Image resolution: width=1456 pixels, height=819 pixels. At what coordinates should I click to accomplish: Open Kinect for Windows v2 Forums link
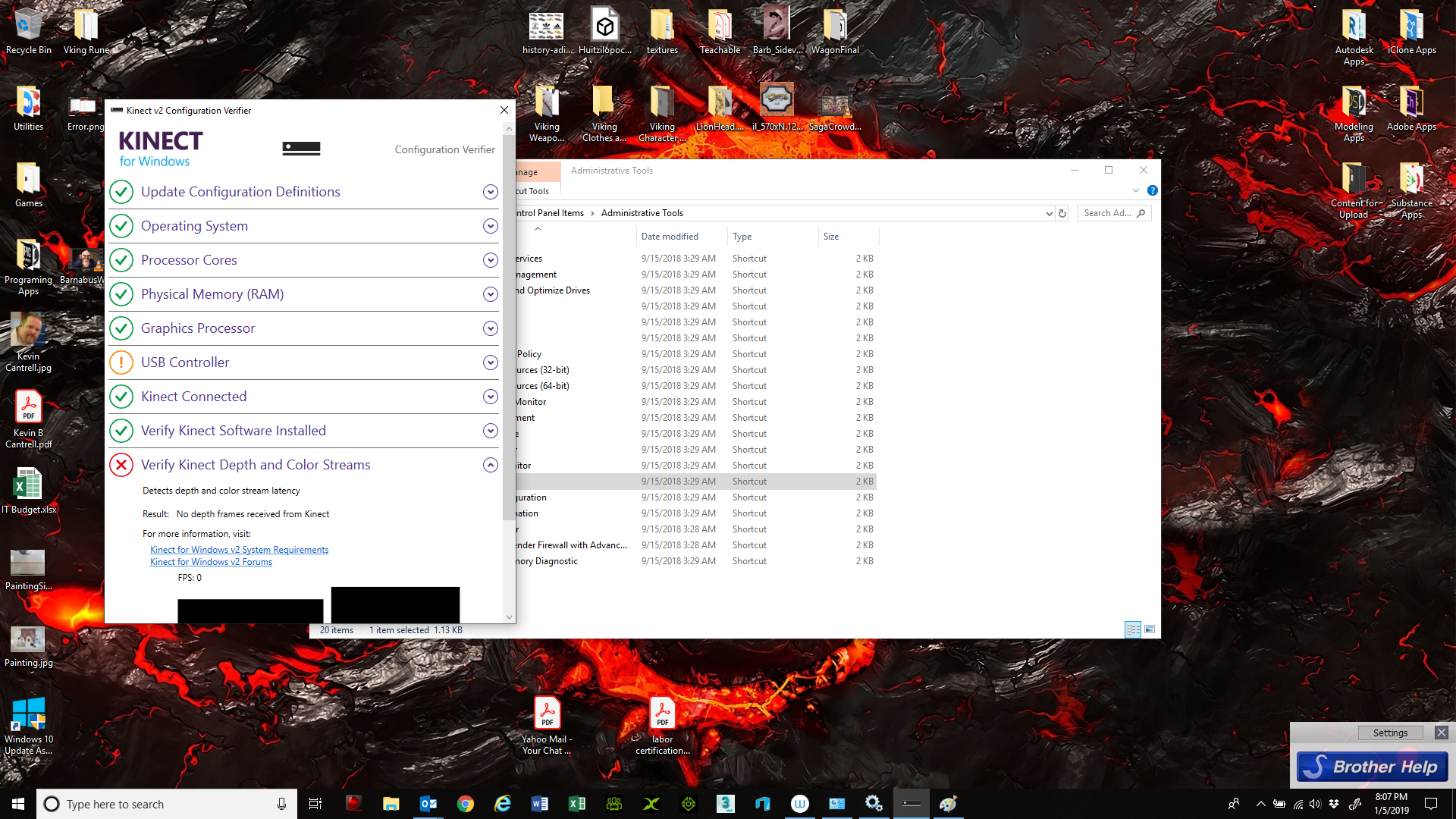[211, 562]
